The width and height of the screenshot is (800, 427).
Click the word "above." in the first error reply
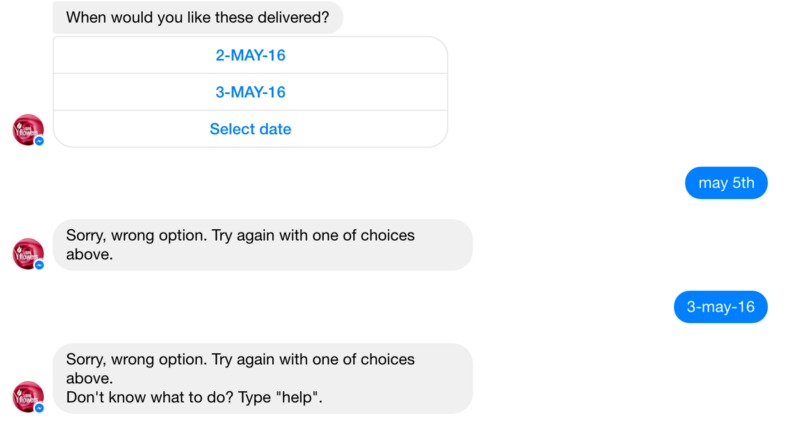point(90,255)
